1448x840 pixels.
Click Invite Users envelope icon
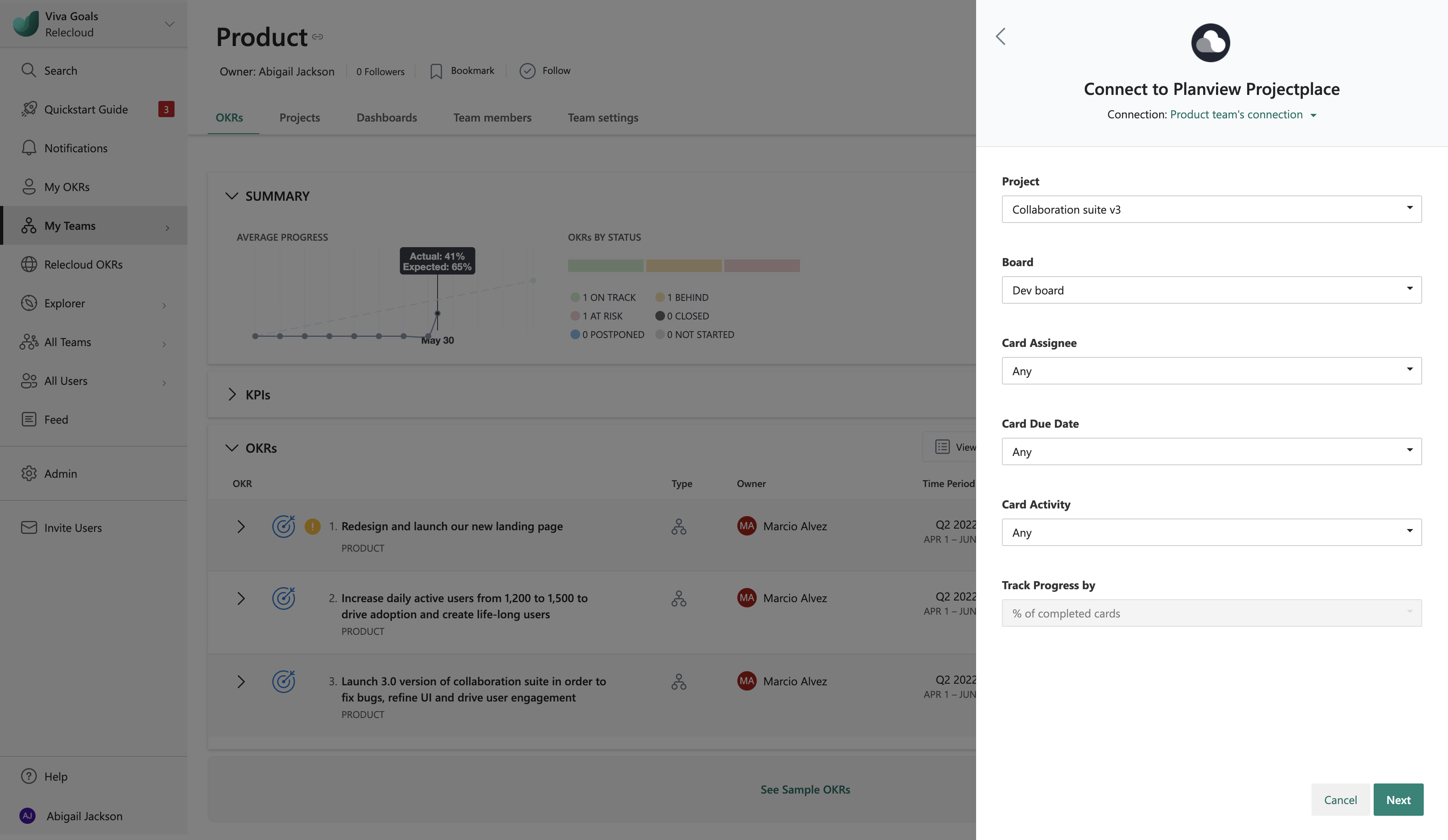click(x=29, y=527)
